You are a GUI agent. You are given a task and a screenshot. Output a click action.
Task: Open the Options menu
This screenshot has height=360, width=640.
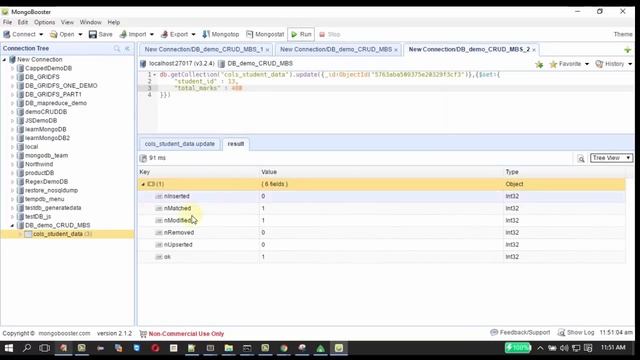point(44,22)
